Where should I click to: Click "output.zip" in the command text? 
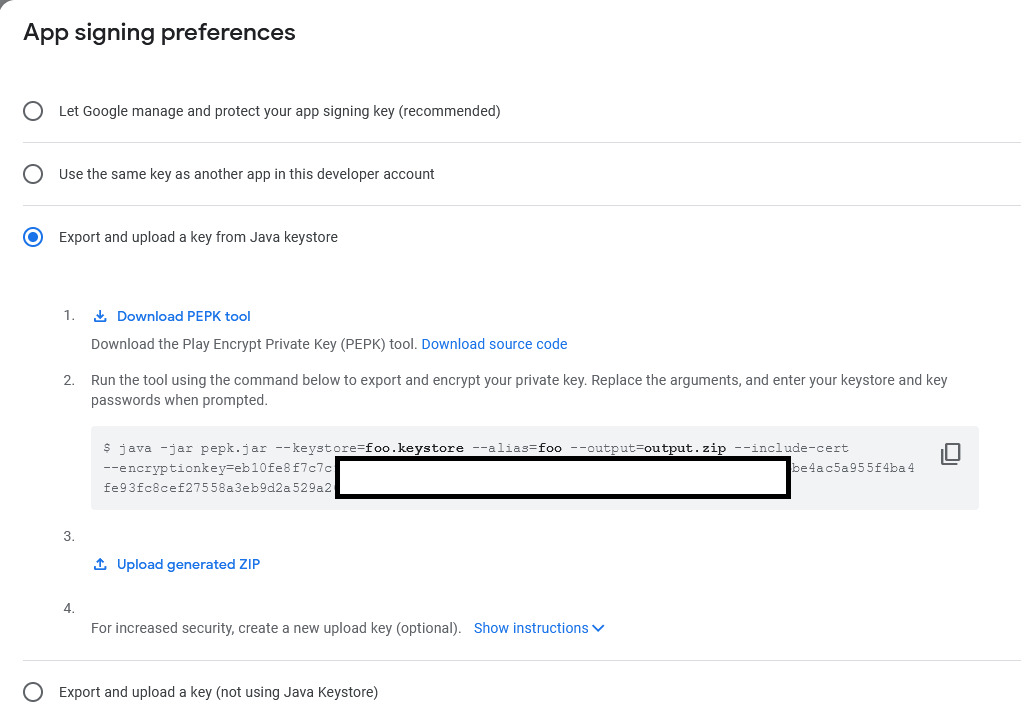pos(685,448)
